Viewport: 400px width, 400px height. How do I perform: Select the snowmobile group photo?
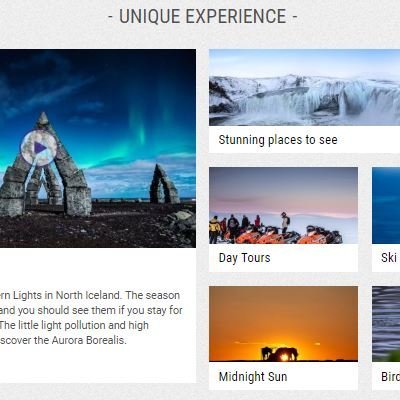coord(284,205)
